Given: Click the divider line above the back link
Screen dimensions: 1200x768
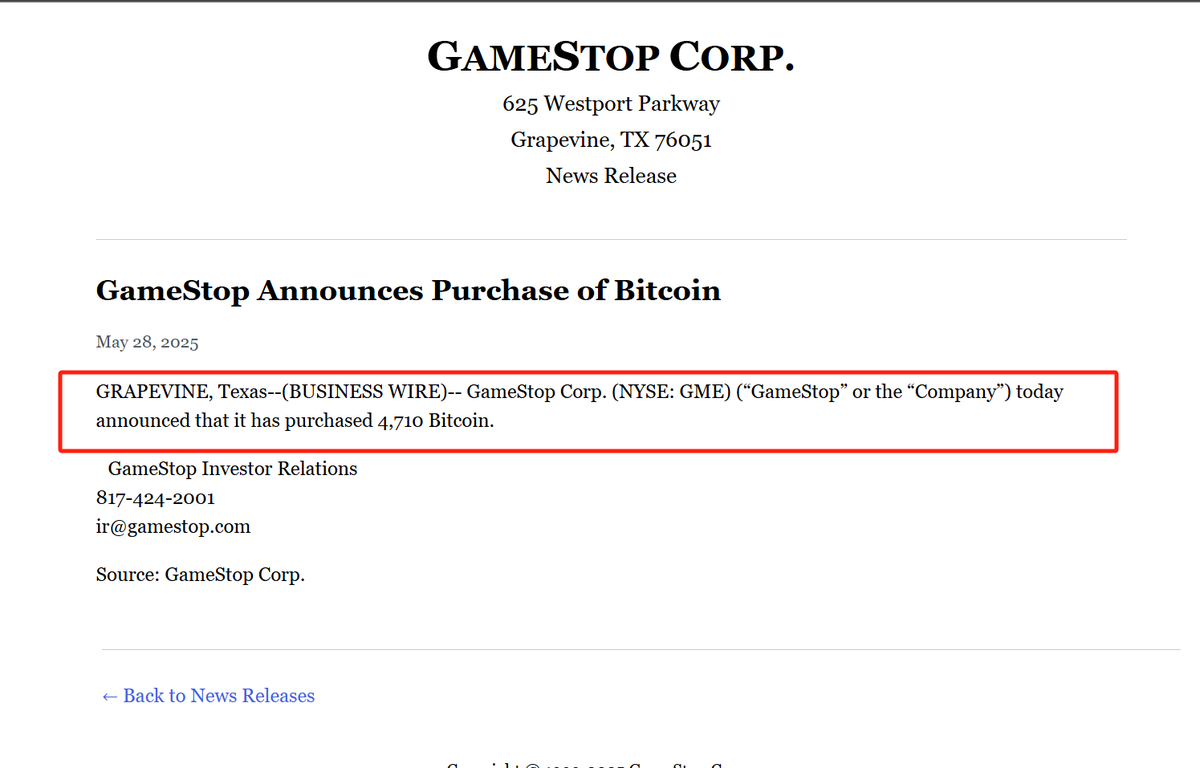Looking at the screenshot, I should point(614,650).
